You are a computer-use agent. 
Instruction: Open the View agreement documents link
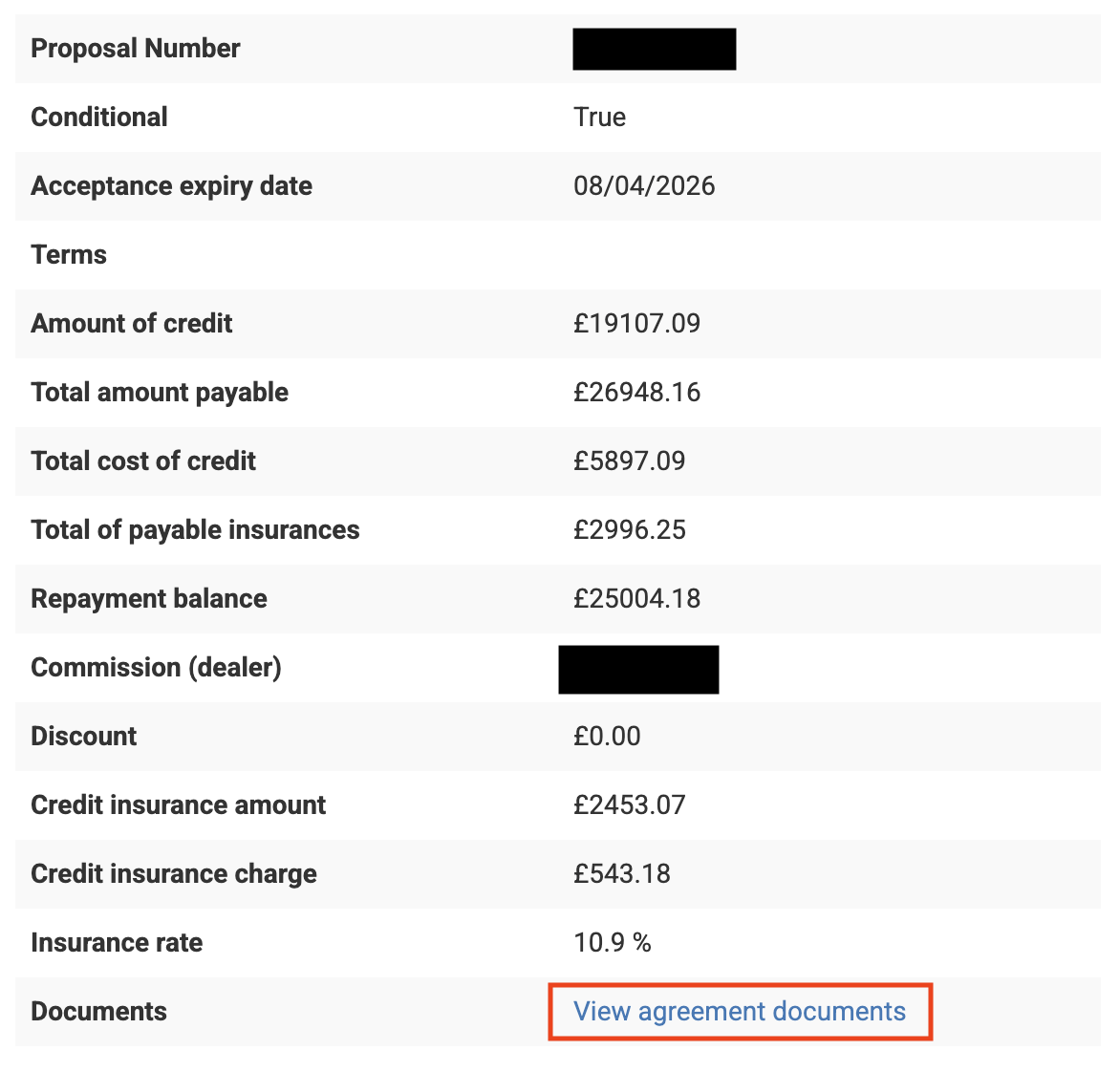point(739,1011)
